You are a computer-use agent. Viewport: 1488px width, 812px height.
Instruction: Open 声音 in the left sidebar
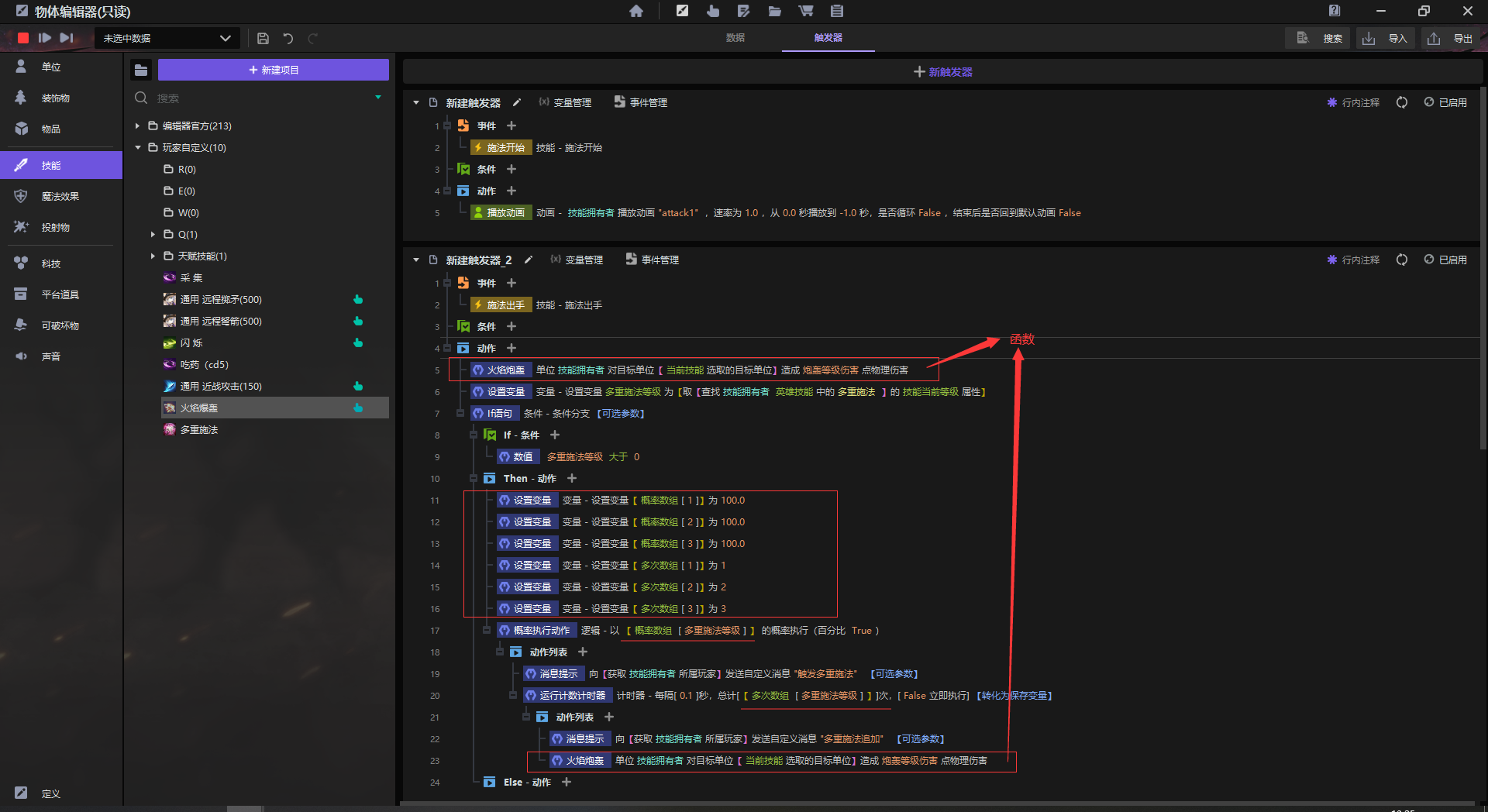61,357
